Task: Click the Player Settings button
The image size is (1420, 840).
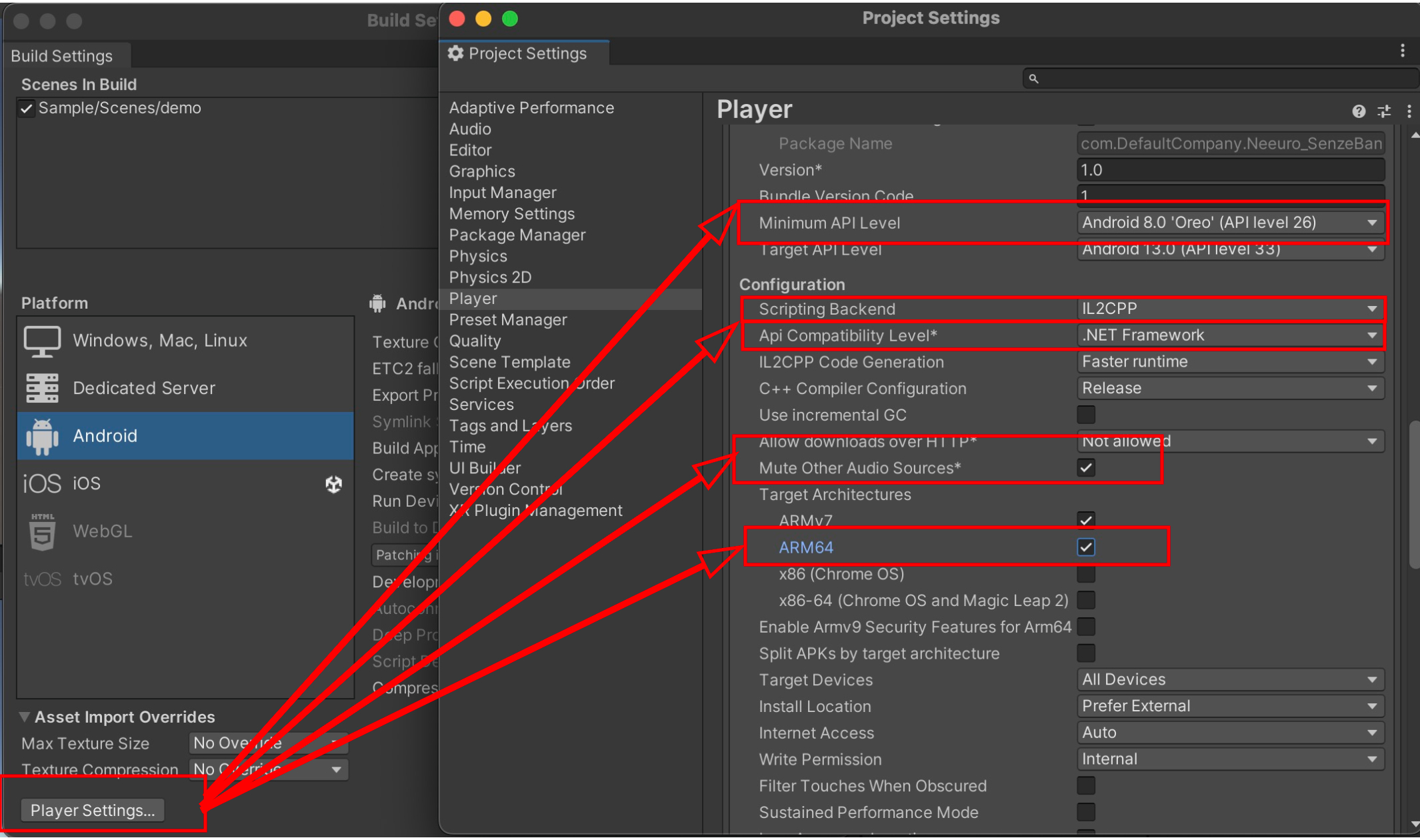Action: point(91,810)
